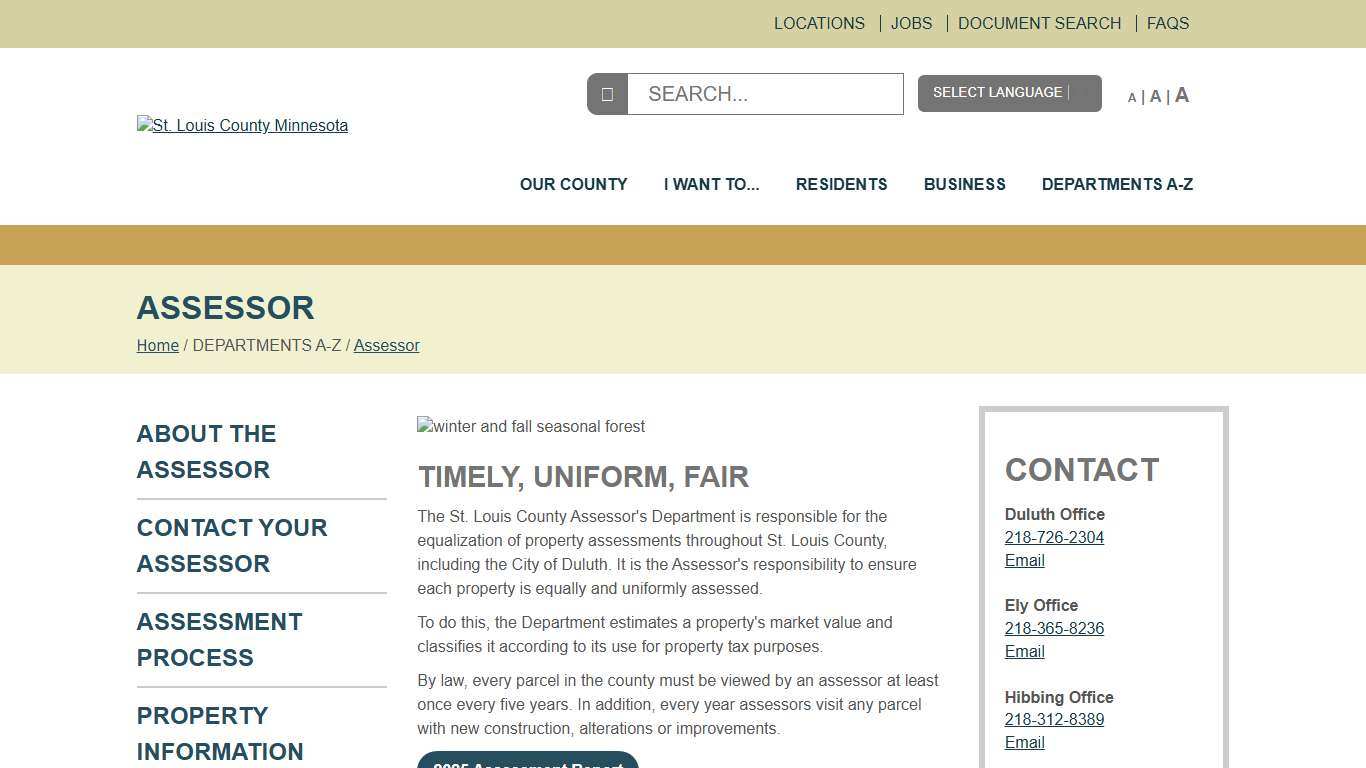Open the Select Language dropdown
Image resolution: width=1366 pixels, height=768 pixels.
(1009, 92)
